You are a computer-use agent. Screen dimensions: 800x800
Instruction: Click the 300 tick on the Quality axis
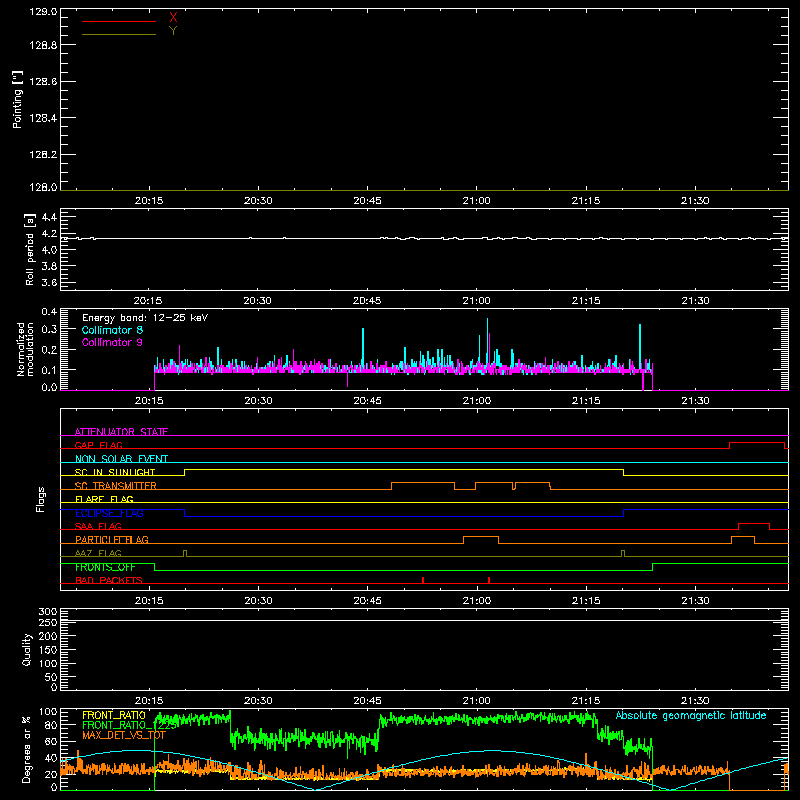pos(47,612)
